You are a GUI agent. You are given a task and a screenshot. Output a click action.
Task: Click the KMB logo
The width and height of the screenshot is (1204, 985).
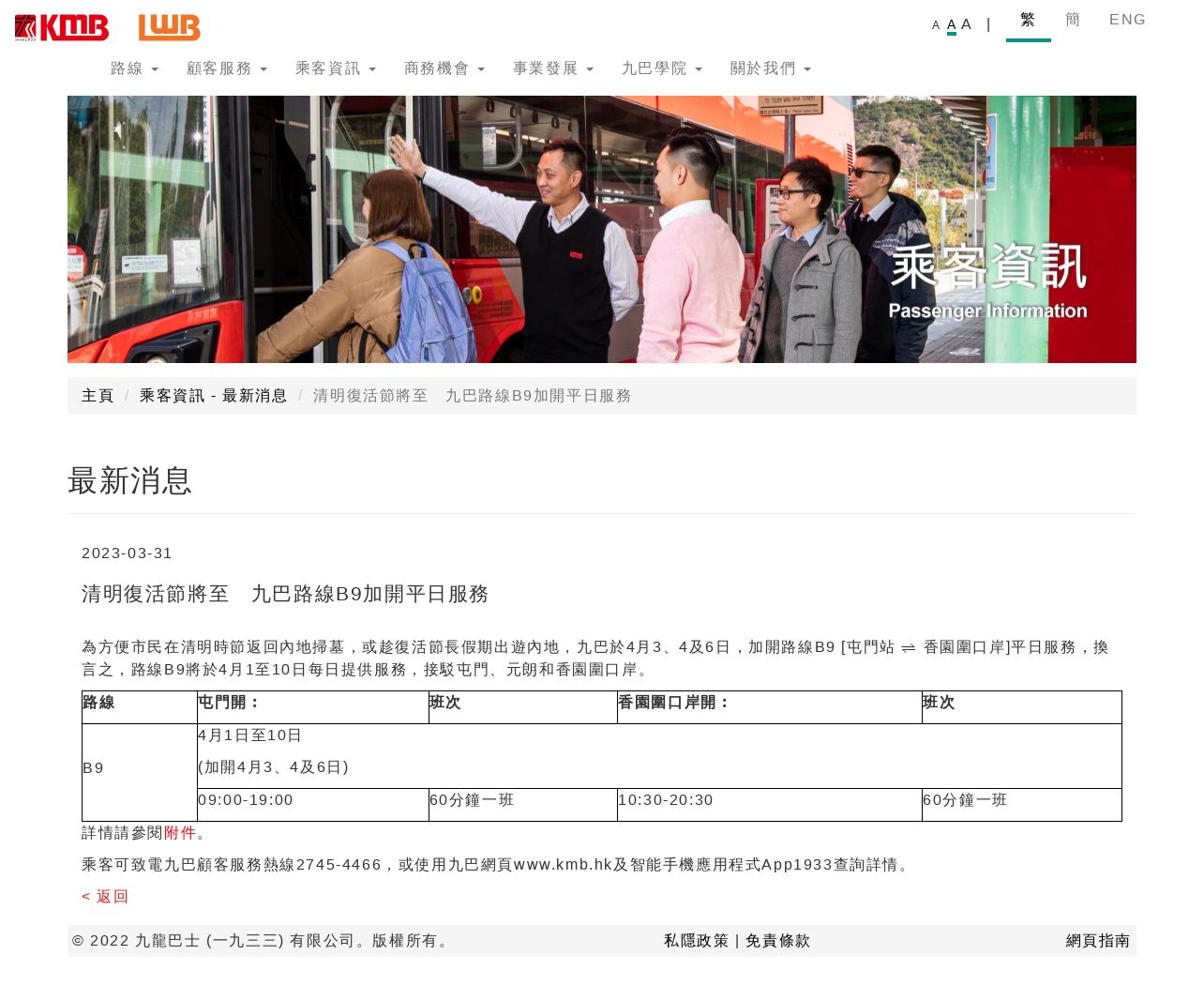pos(62,28)
